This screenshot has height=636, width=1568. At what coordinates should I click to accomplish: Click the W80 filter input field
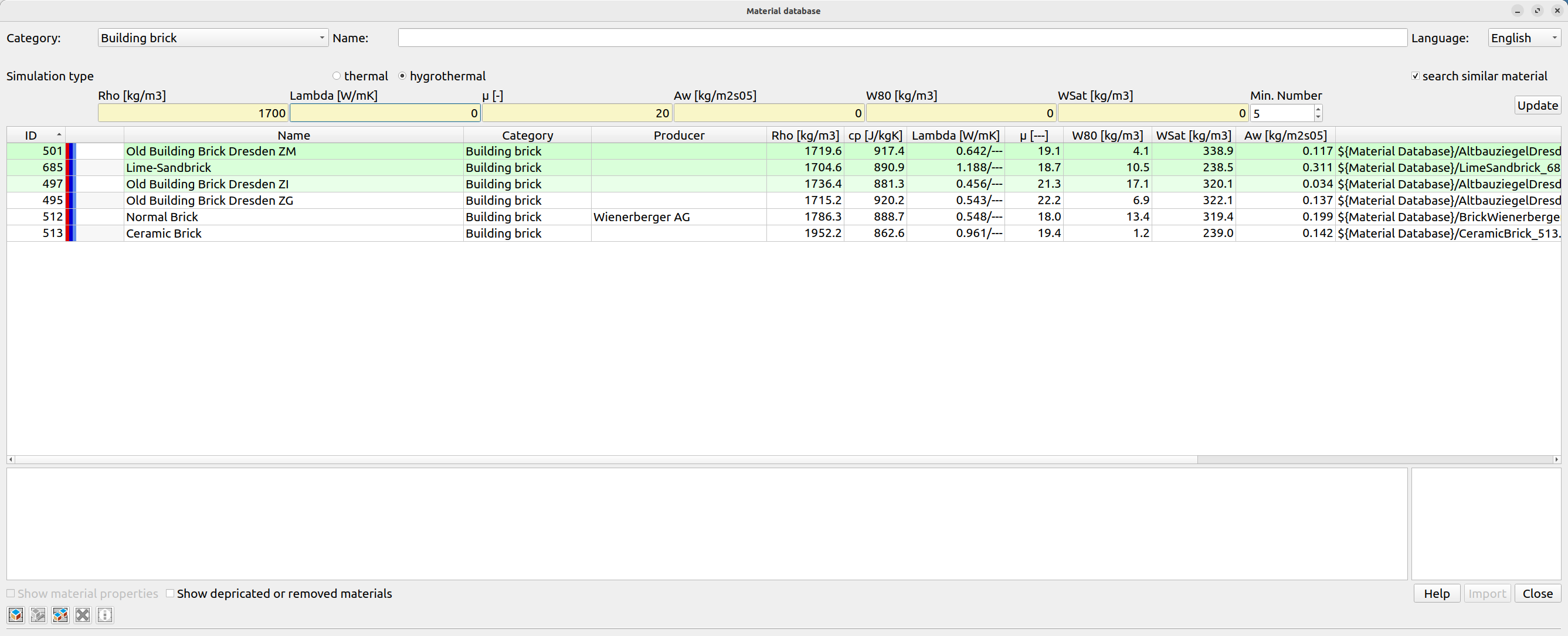tap(961, 113)
